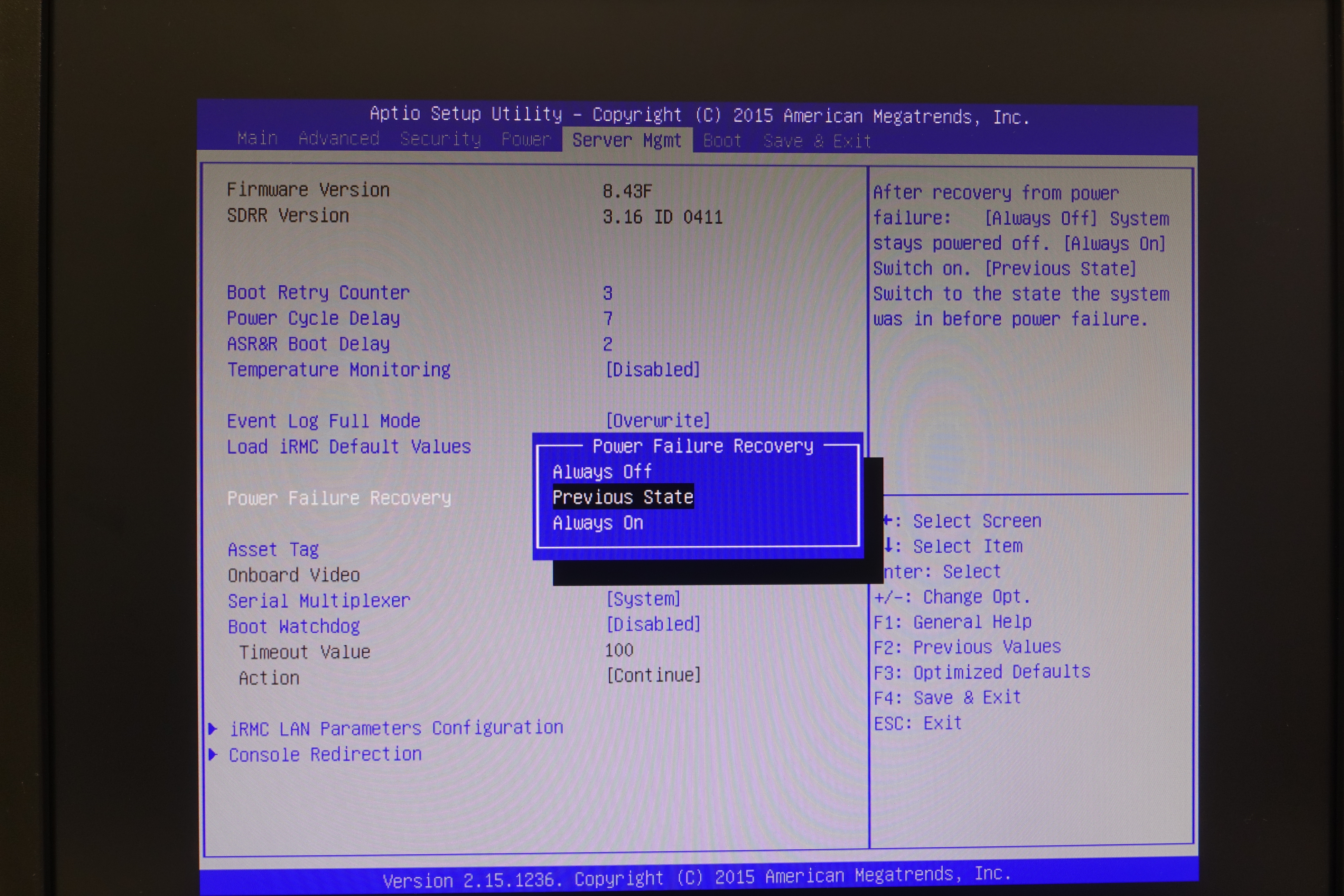Click Version 2.15.1236 footer text
Screen dimensions: 1344x896
(x=697, y=877)
